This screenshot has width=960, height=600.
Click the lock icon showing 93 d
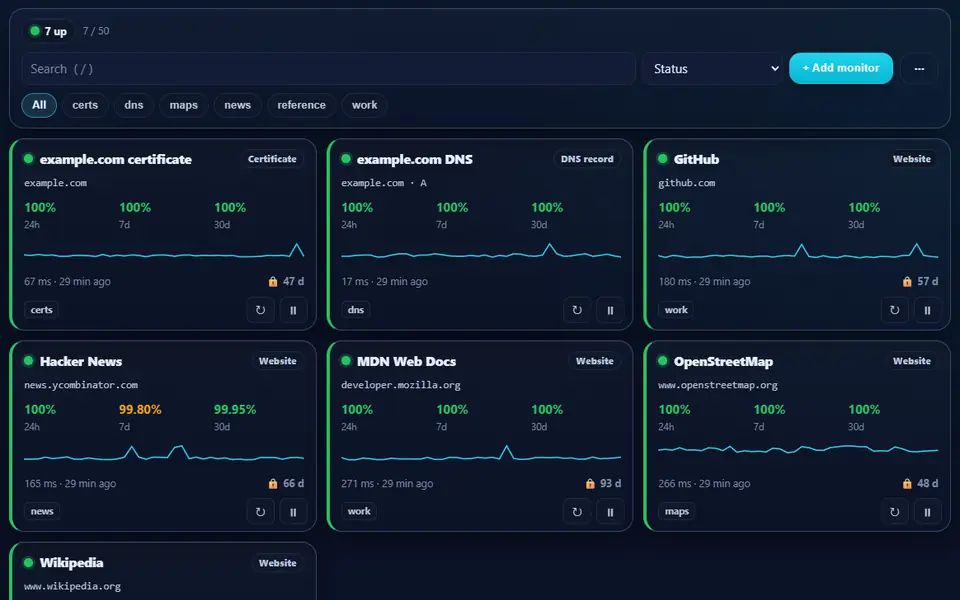[590, 484]
